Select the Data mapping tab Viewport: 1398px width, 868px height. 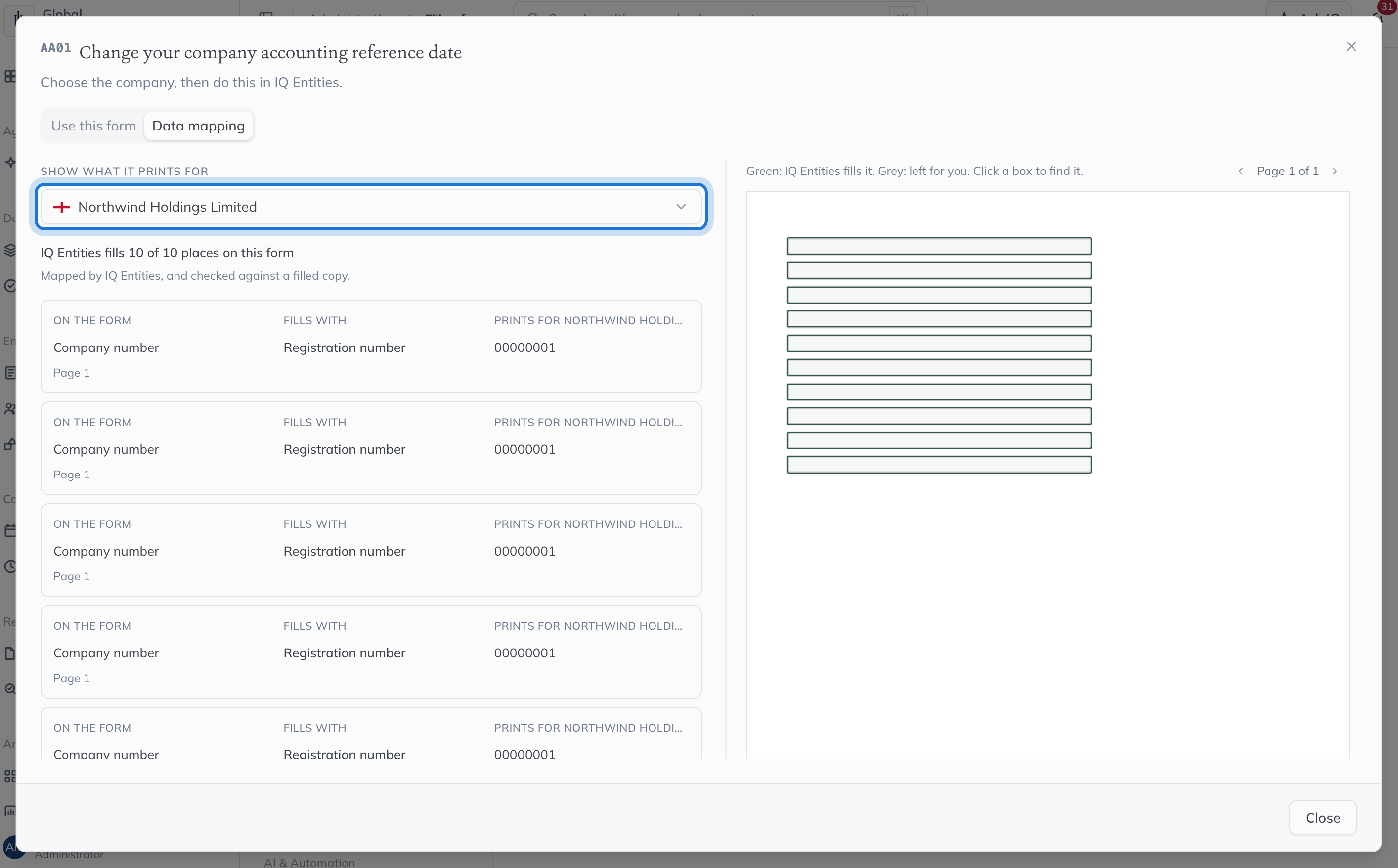coord(198,126)
